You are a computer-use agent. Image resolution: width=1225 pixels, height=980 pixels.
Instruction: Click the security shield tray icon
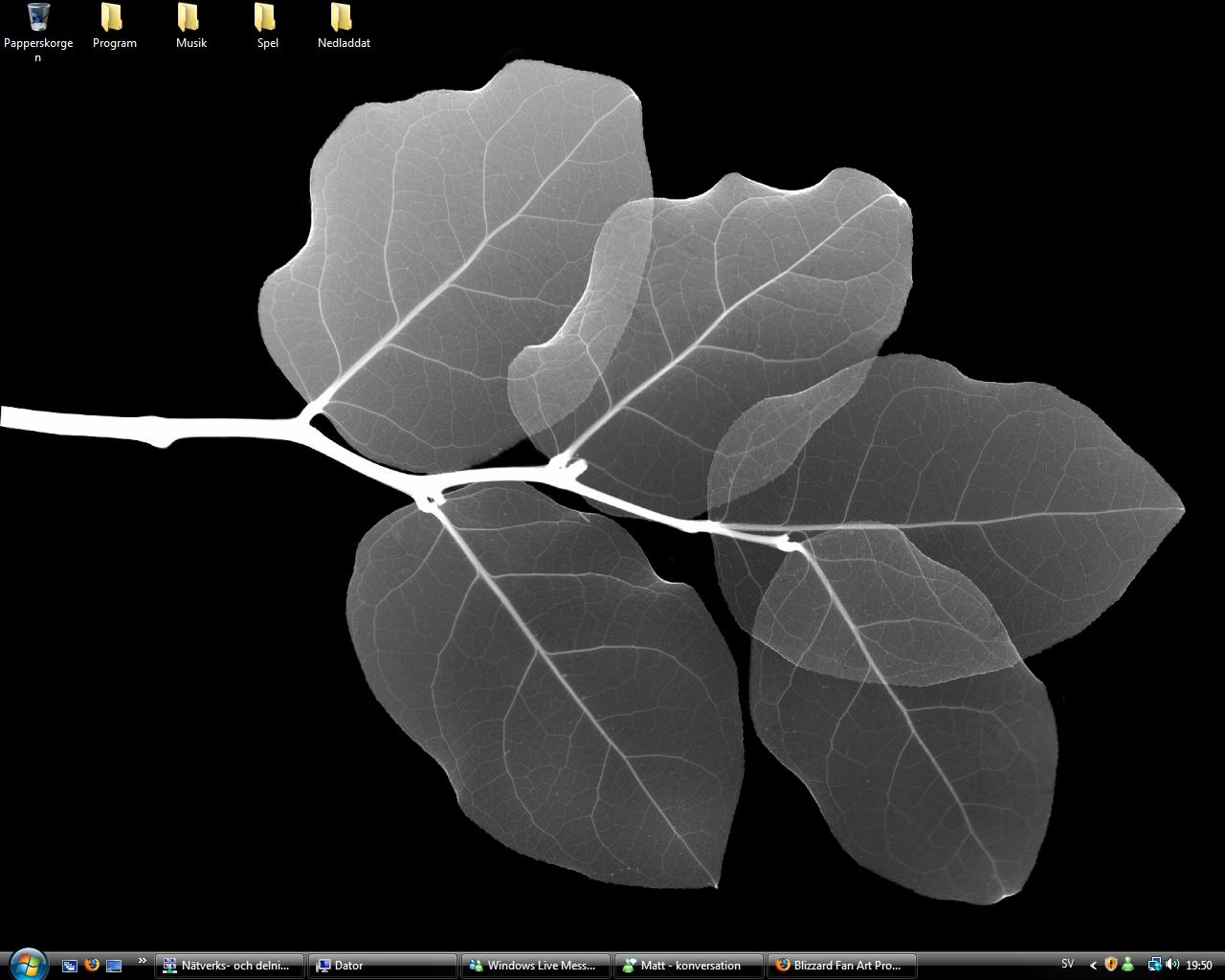1111,965
